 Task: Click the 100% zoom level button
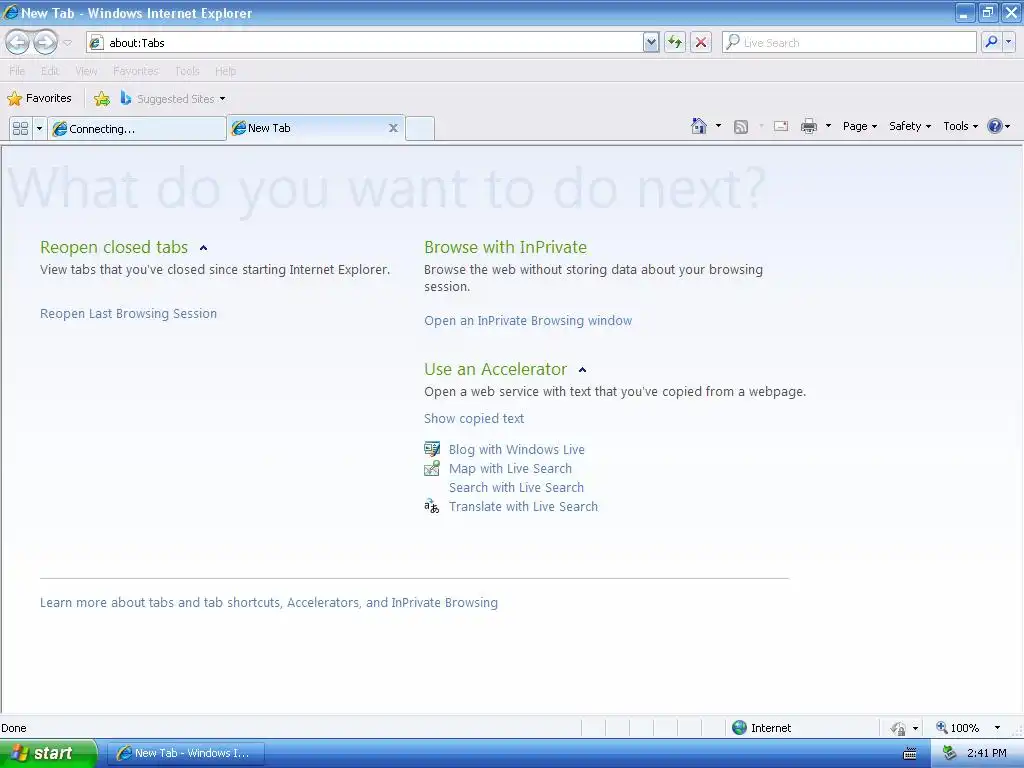[957, 728]
